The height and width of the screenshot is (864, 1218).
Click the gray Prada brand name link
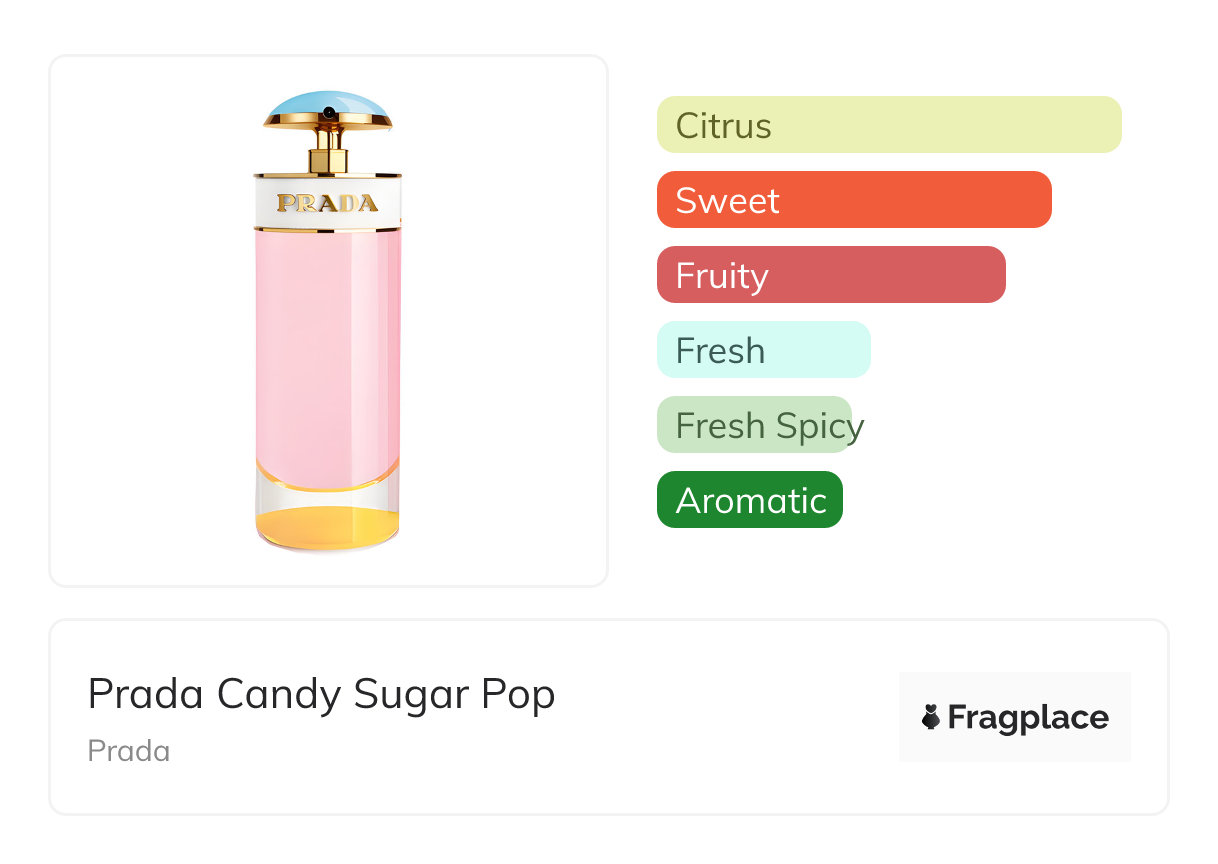(129, 751)
